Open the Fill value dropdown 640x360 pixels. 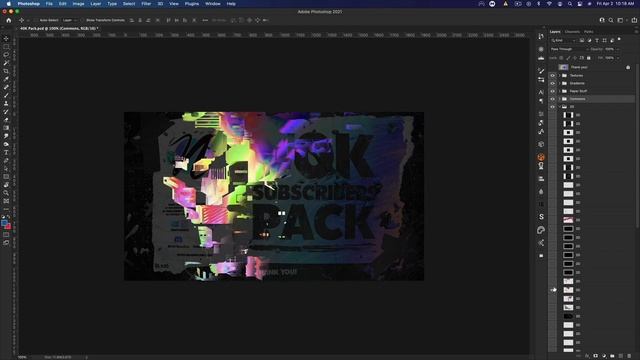(617, 58)
